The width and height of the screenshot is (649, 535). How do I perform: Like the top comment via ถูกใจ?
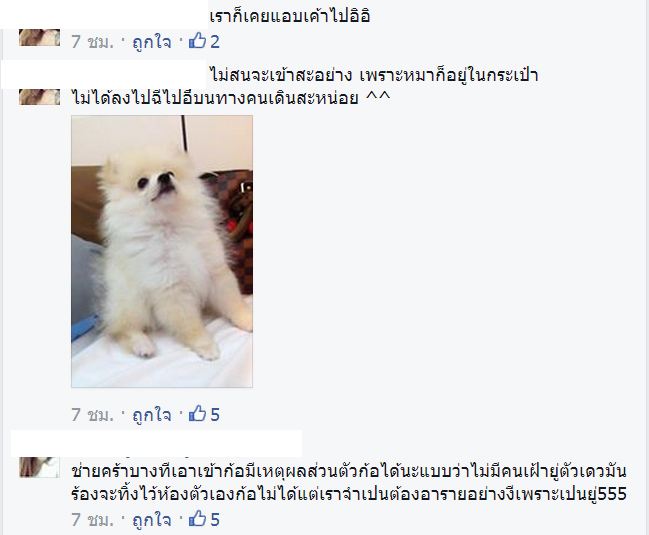click(151, 42)
